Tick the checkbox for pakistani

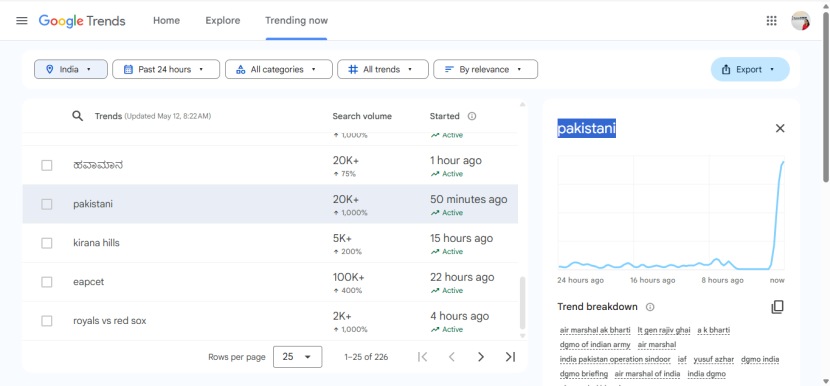point(47,204)
